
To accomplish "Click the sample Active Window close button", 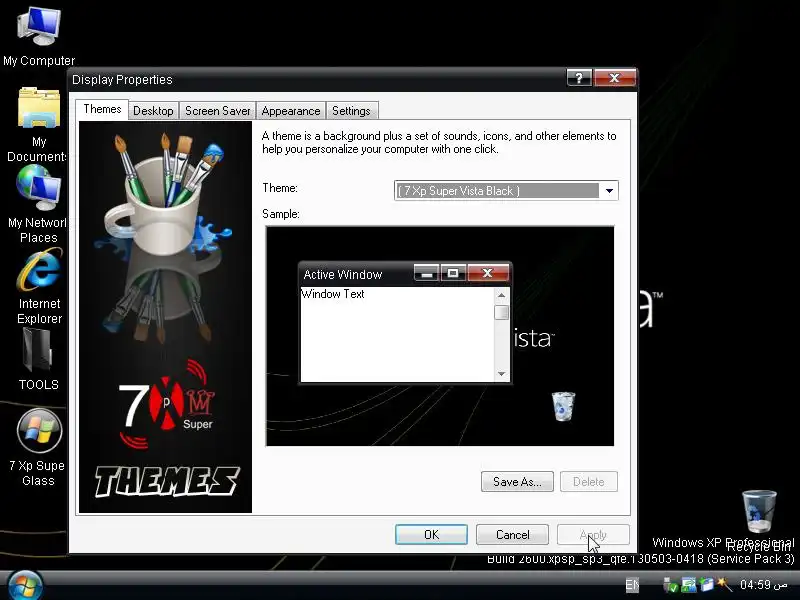I will tap(488, 273).
